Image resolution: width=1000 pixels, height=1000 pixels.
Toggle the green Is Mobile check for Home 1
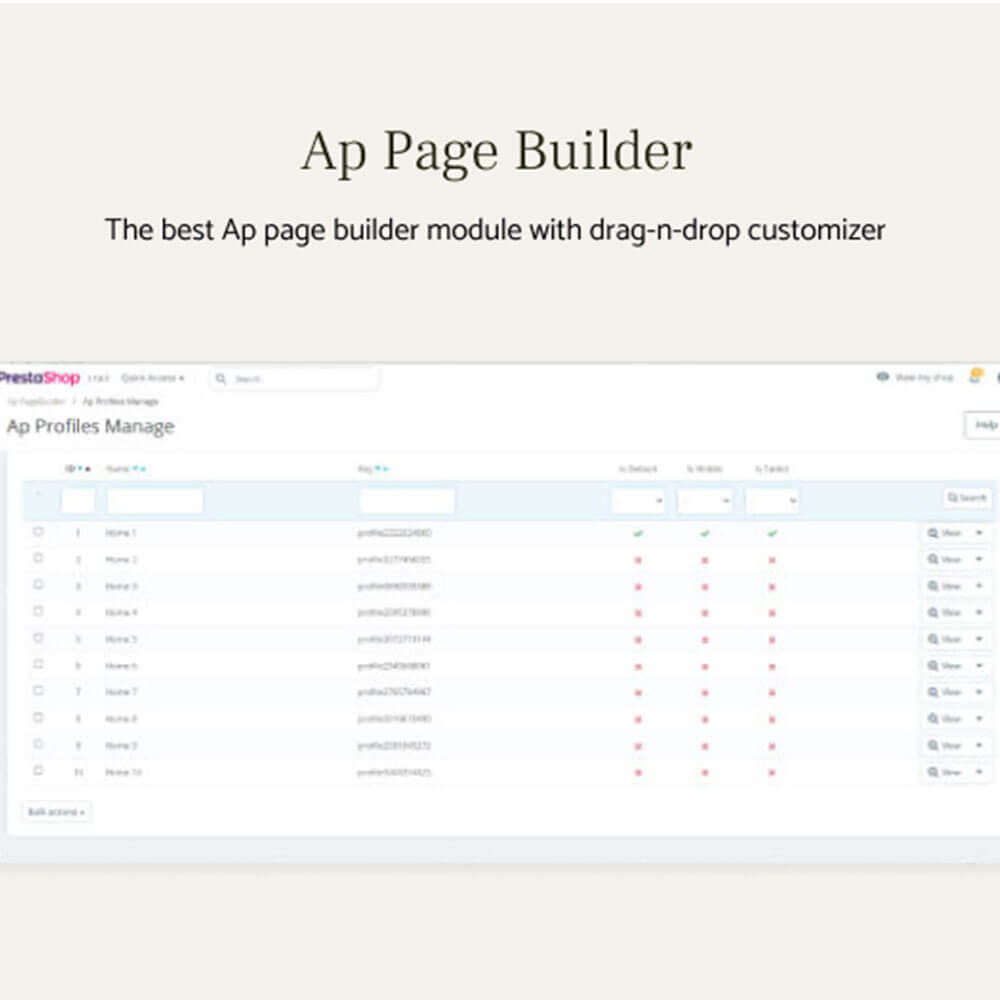[x=705, y=533]
